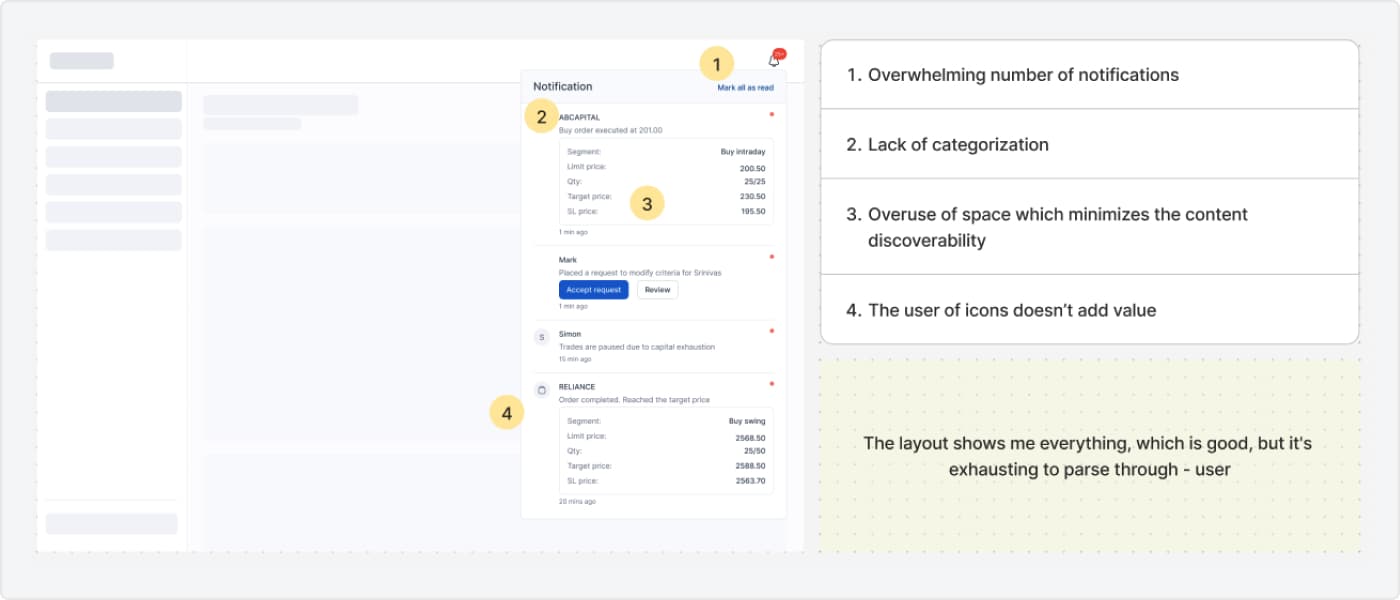Screen dimensions: 1400x600
Task: Click the '15 min ago' timestamp
Action: 575,359
